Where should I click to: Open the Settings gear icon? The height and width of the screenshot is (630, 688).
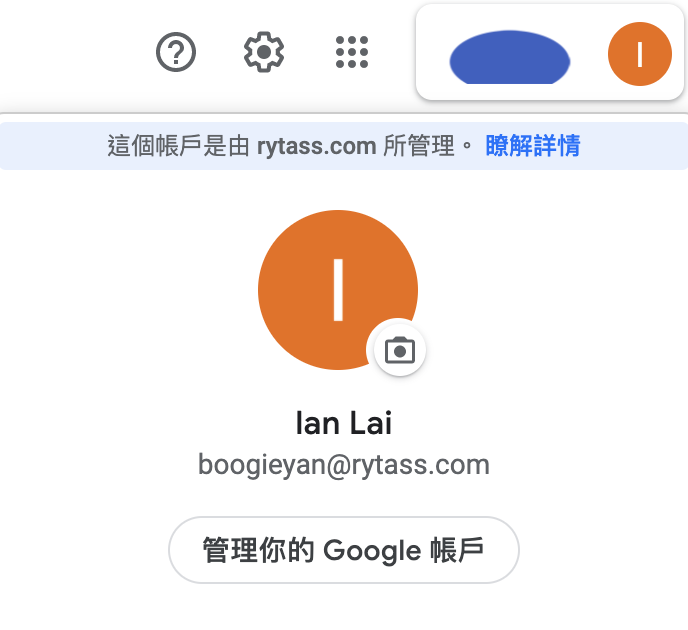pyautogui.click(x=264, y=52)
